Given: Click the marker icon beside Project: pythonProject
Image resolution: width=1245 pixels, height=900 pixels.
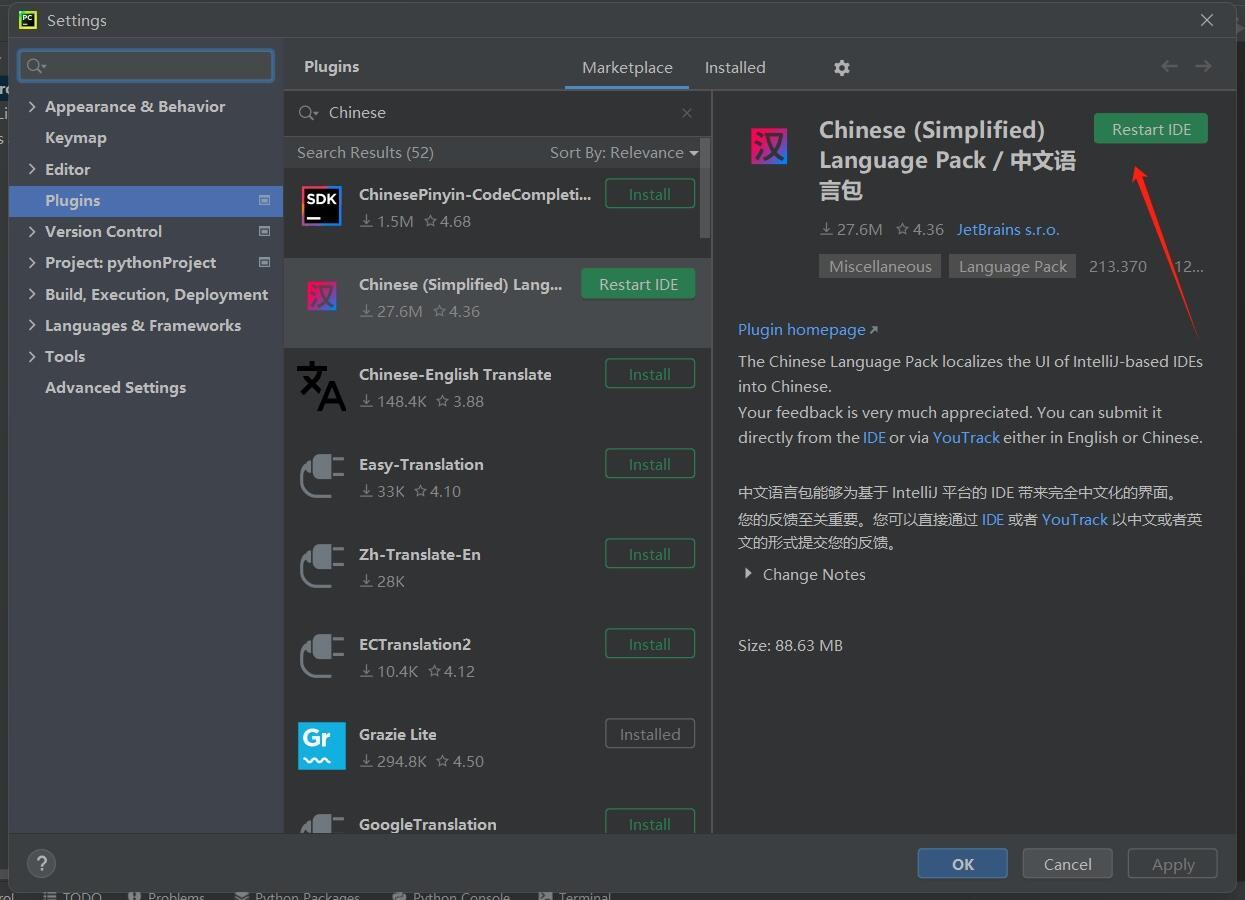Looking at the screenshot, I should pyautogui.click(x=264, y=262).
